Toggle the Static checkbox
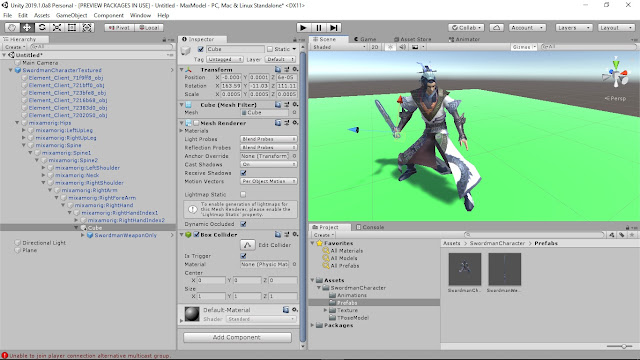Viewport: 640px width, 360px height. pos(270,49)
